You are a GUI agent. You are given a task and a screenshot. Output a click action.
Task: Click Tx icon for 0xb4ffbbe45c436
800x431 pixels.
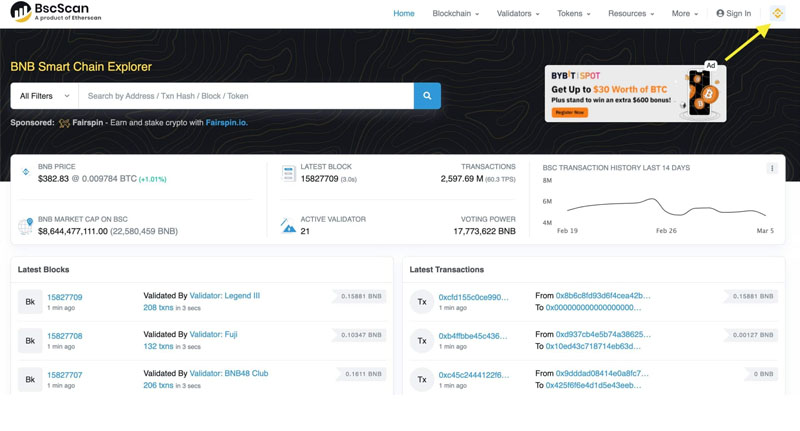422,341
